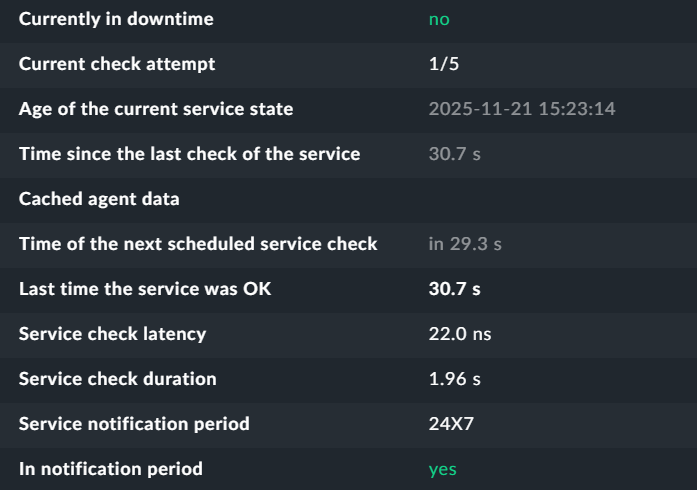Image resolution: width=697 pixels, height=490 pixels.
Task: Click the 'Cached agent data' row label
Action: tap(99, 199)
